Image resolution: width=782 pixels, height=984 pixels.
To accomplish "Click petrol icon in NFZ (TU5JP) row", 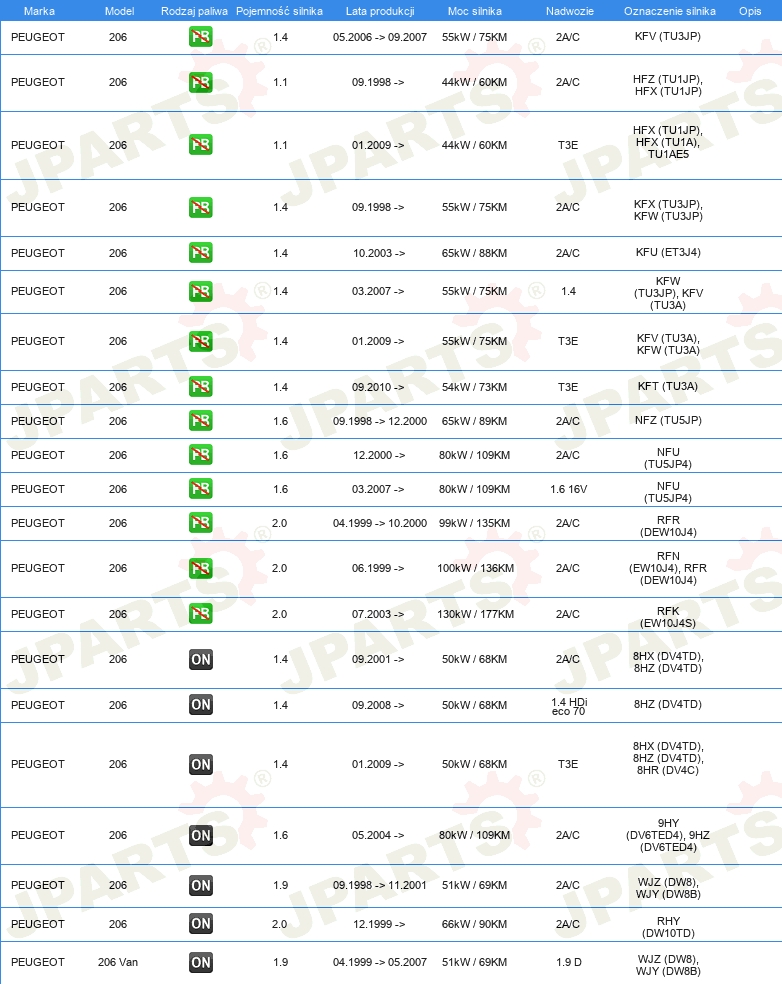I will click(x=201, y=421).
